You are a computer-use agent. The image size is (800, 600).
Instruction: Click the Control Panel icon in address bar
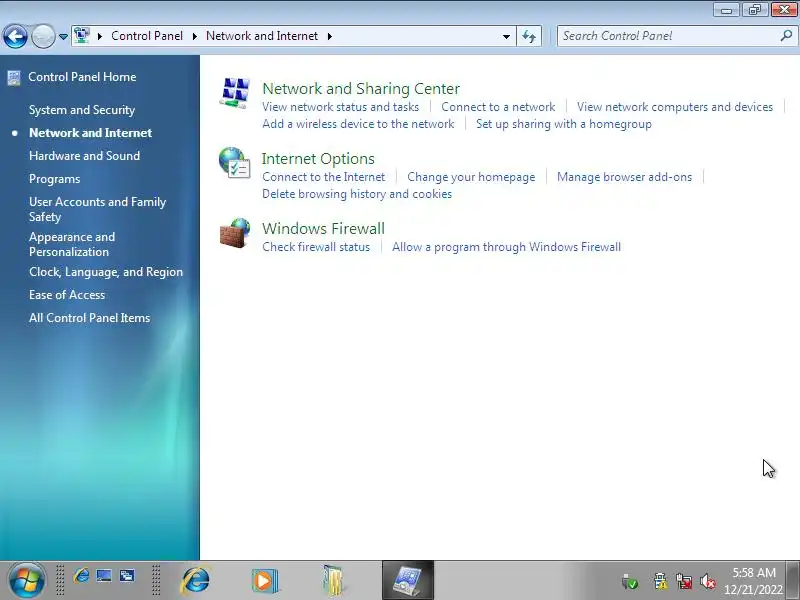tap(82, 36)
